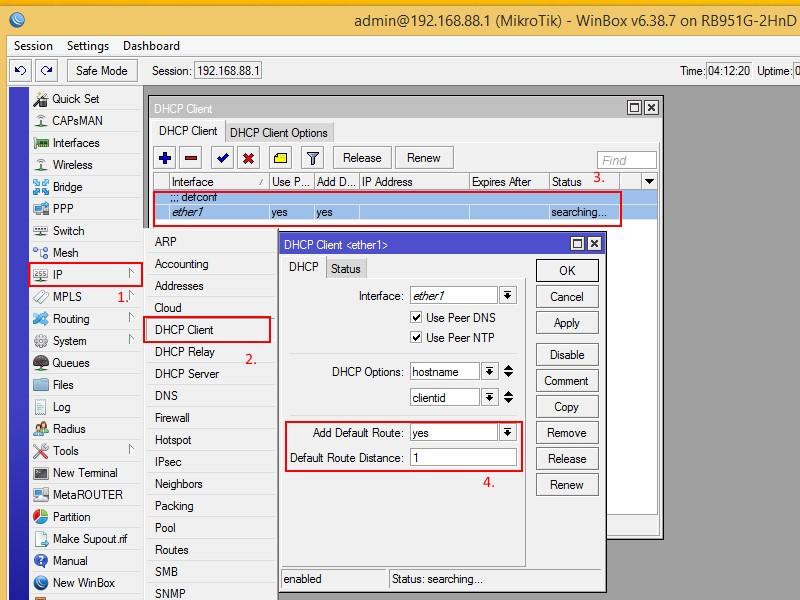800x600 pixels.
Task: Open Interface ether1 dropdown arrow
Action: pyautogui.click(x=507, y=295)
